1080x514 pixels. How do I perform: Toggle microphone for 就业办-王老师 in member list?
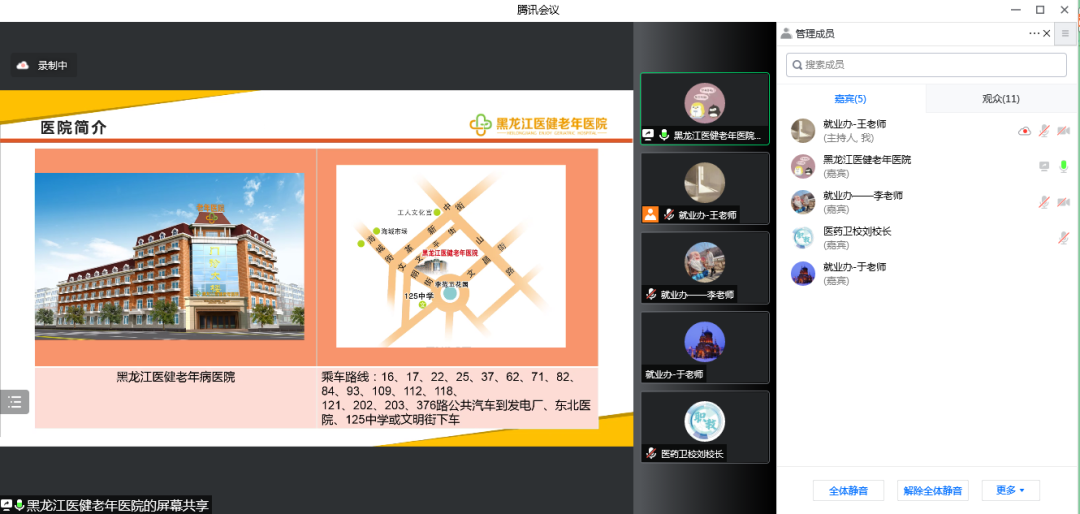(1044, 131)
